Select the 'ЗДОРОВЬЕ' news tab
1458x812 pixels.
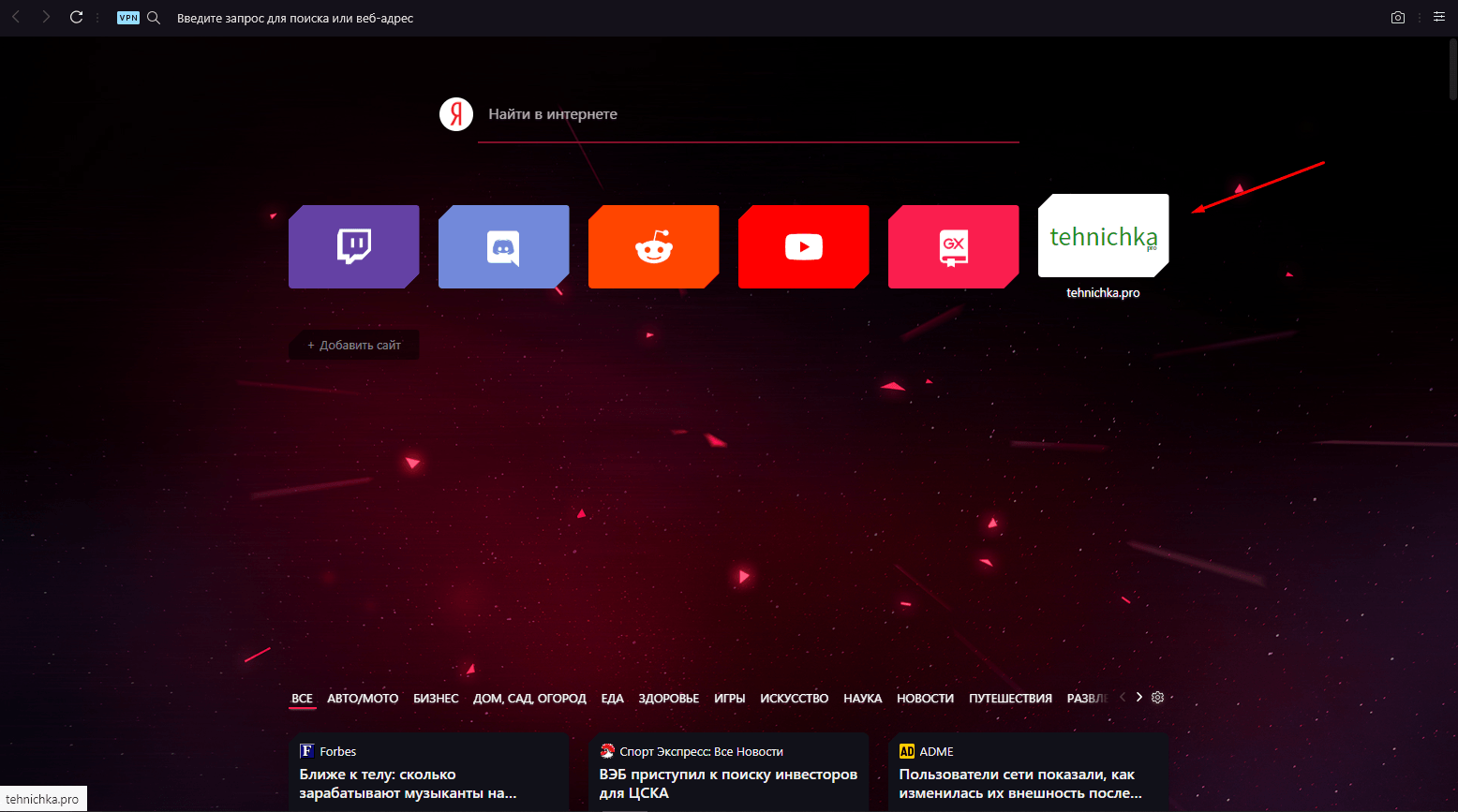669,699
